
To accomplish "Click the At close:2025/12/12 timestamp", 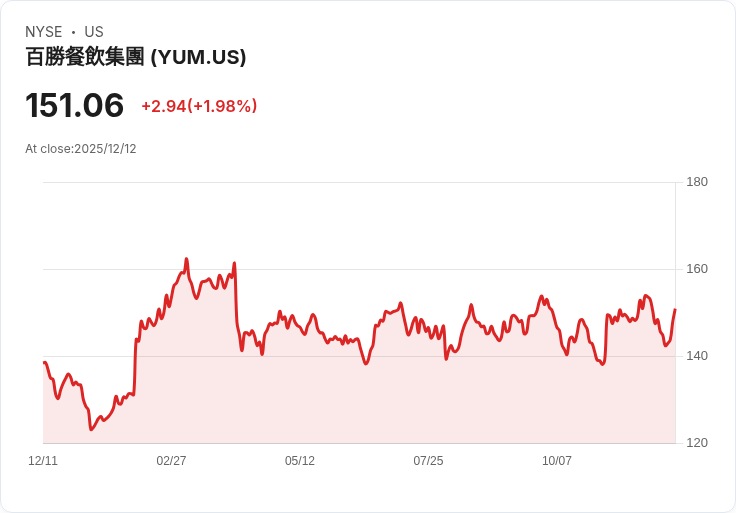I will coord(81,149).
